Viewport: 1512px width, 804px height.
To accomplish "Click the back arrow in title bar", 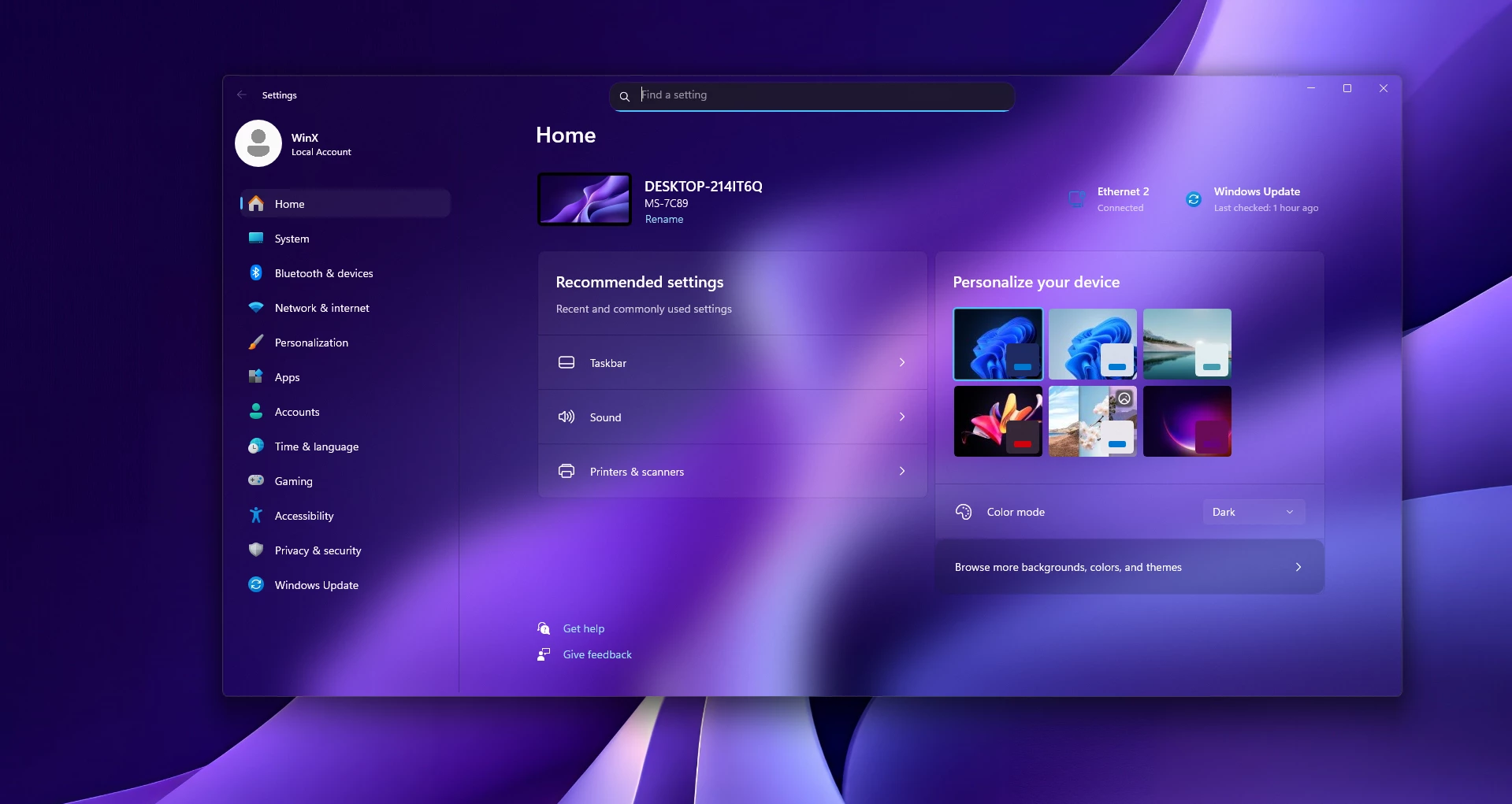I will point(242,94).
